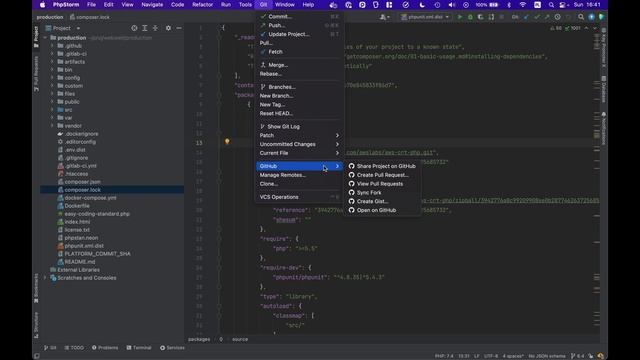This screenshot has height=360, width=640.
Task: Open Services tool window
Action: (172, 348)
